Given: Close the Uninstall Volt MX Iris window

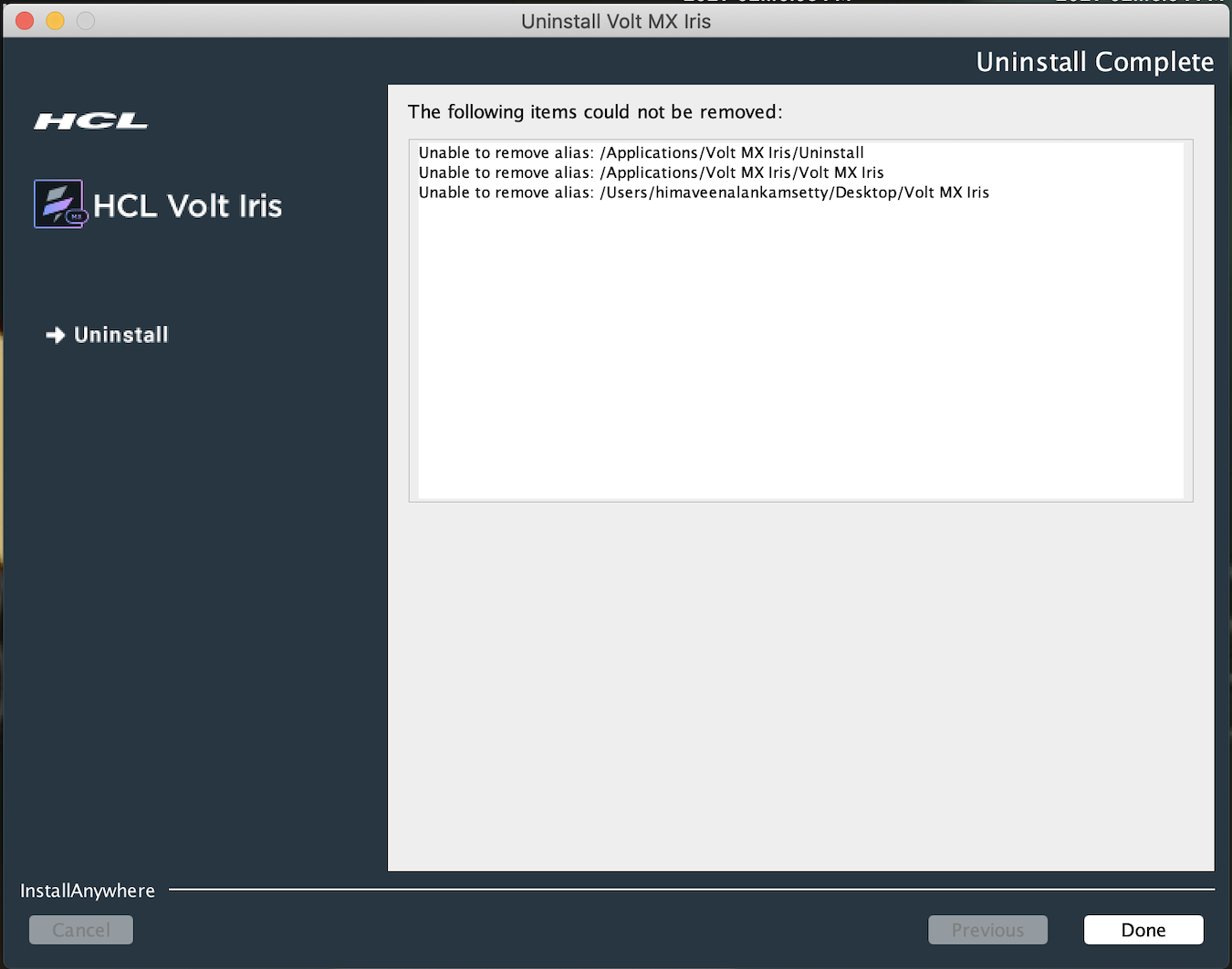Looking at the screenshot, I should [25, 20].
